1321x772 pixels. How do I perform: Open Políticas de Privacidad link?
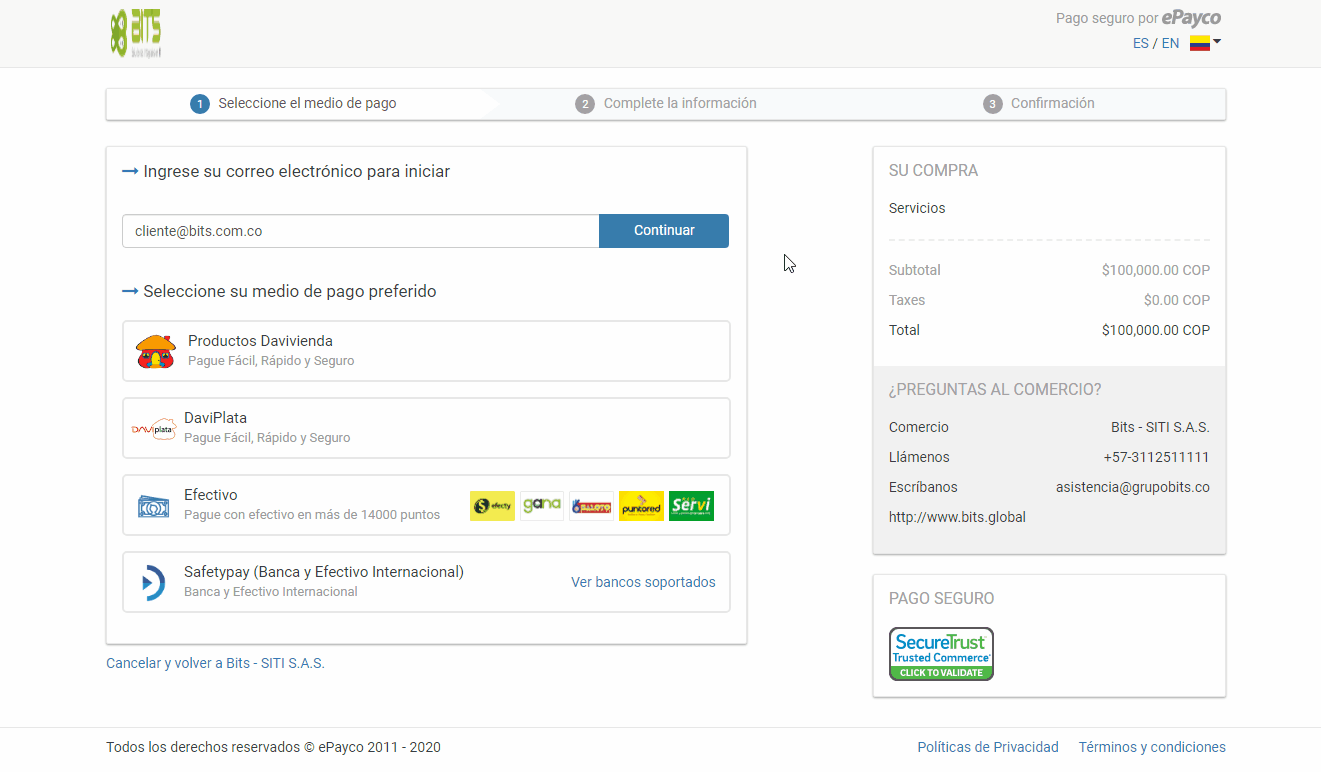[x=988, y=747]
